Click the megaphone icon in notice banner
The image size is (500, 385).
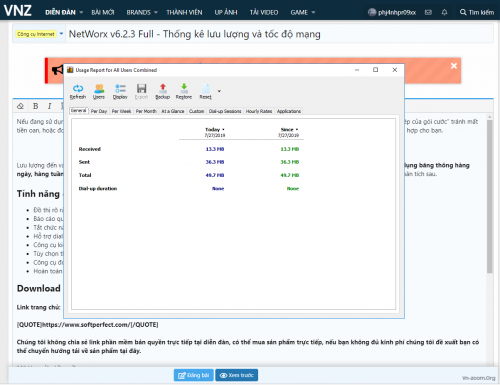coord(57,70)
